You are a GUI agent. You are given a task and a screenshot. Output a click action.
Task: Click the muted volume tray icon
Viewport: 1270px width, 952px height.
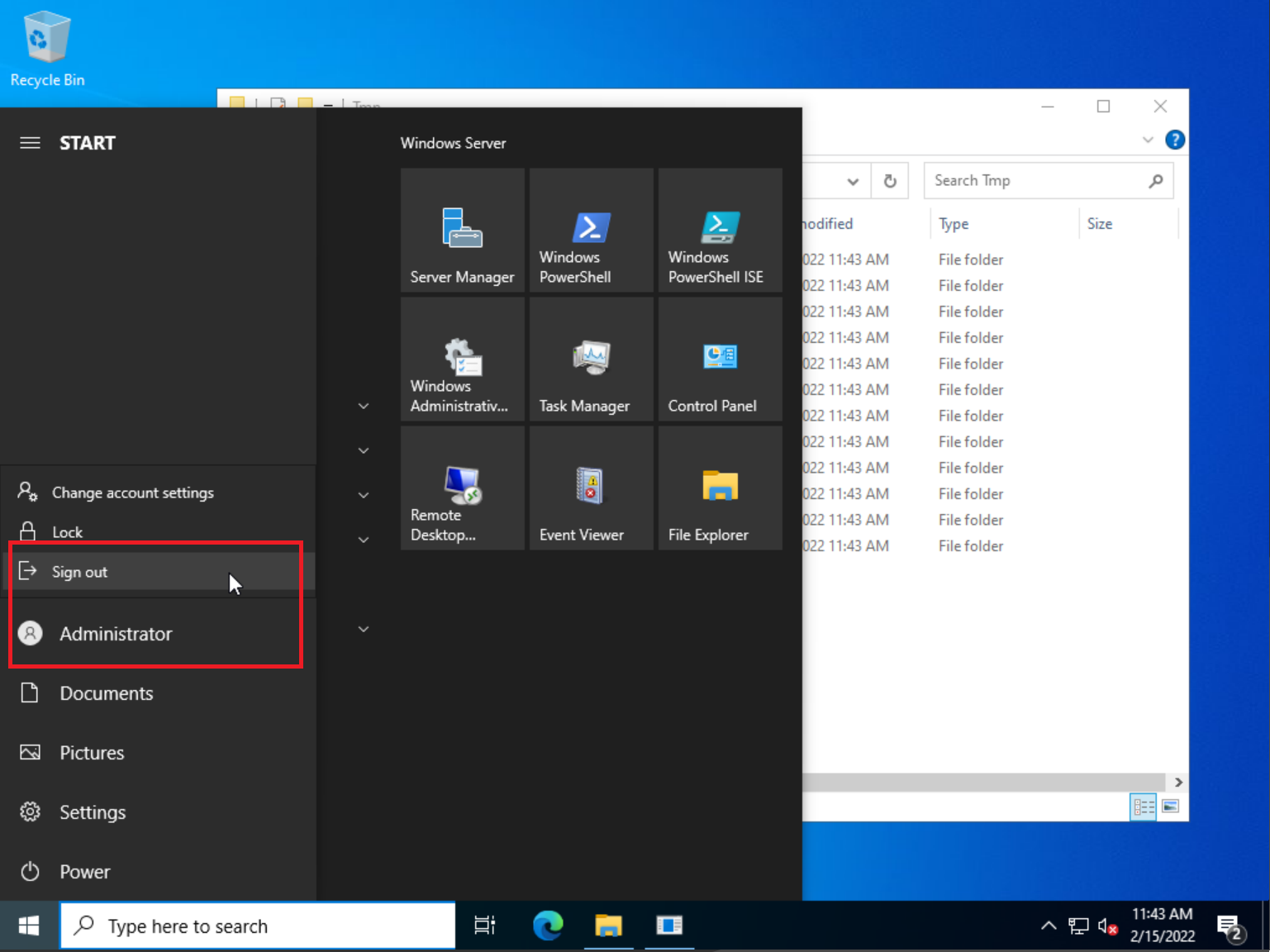[x=1108, y=926]
